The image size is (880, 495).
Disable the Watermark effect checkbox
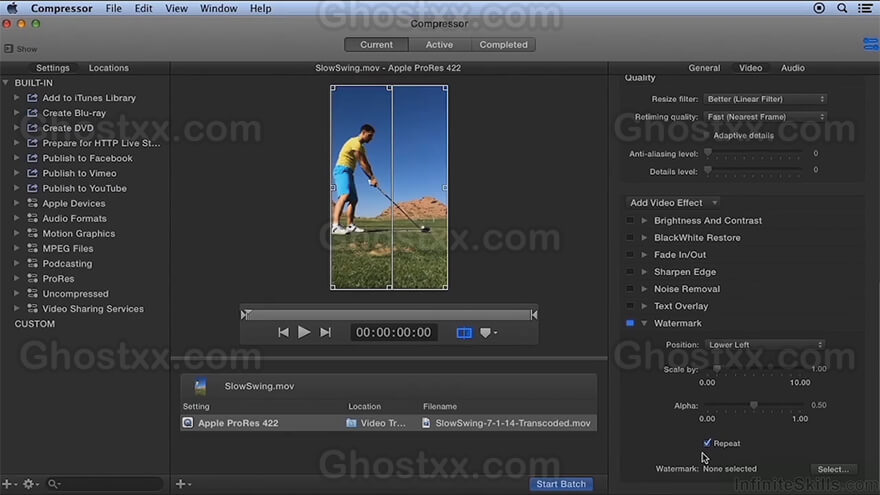(630, 323)
